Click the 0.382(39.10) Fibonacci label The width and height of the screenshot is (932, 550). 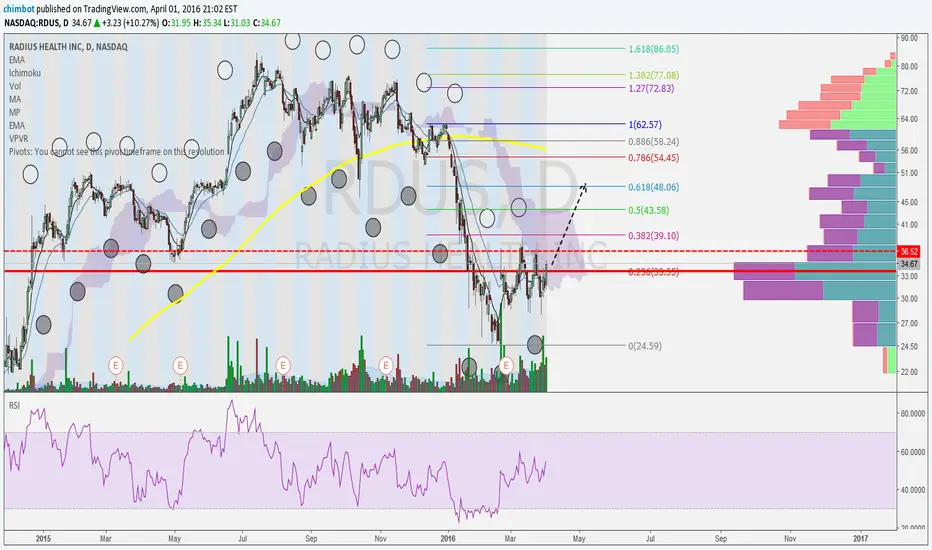(x=654, y=236)
